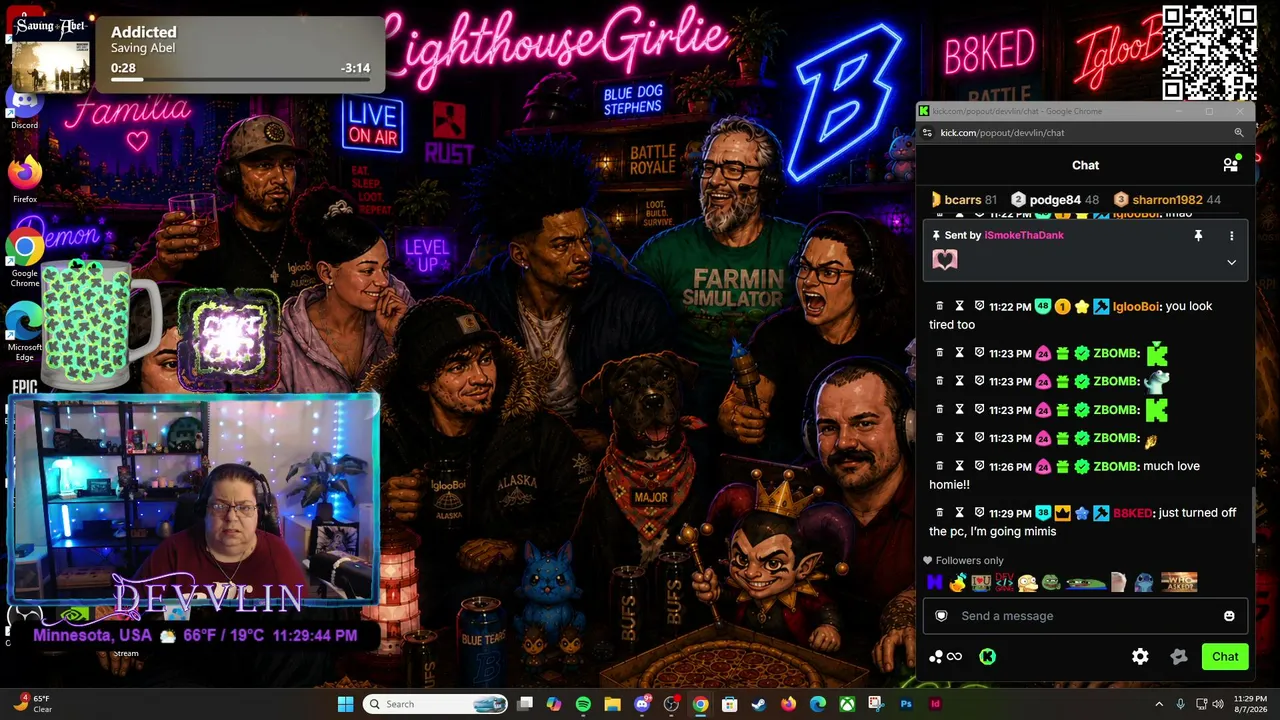Send message with the green Chat button
The height and width of the screenshot is (720, 1280).
[1225, 656]
